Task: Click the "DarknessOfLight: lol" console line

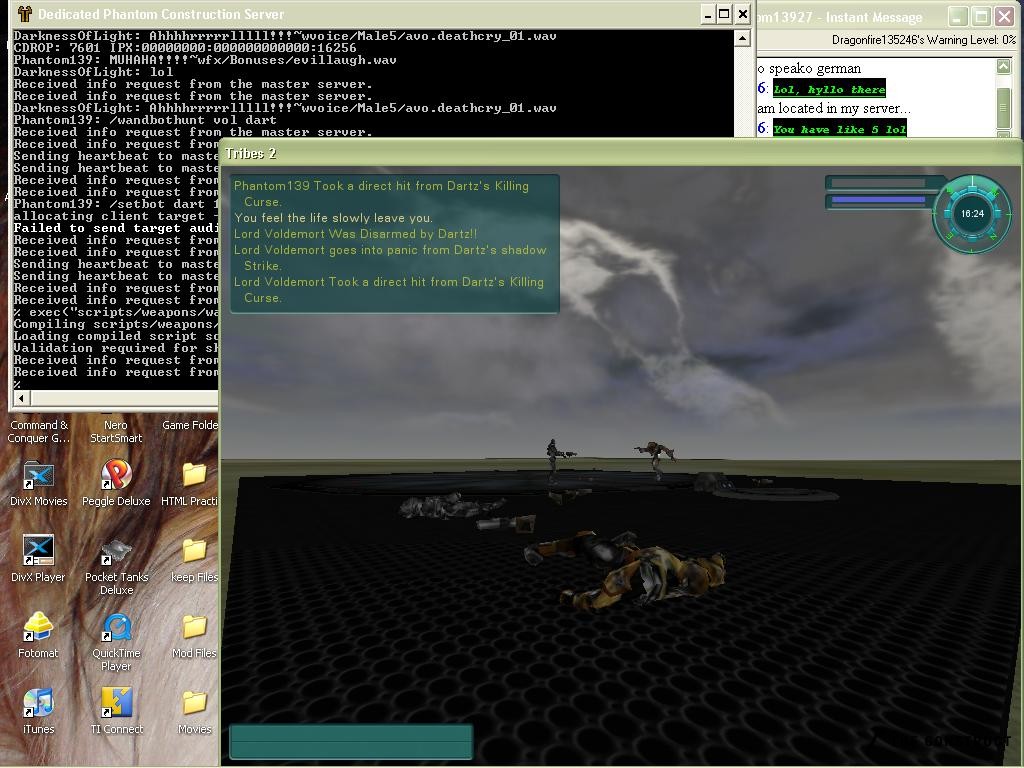Action: [x=93, y=72]
